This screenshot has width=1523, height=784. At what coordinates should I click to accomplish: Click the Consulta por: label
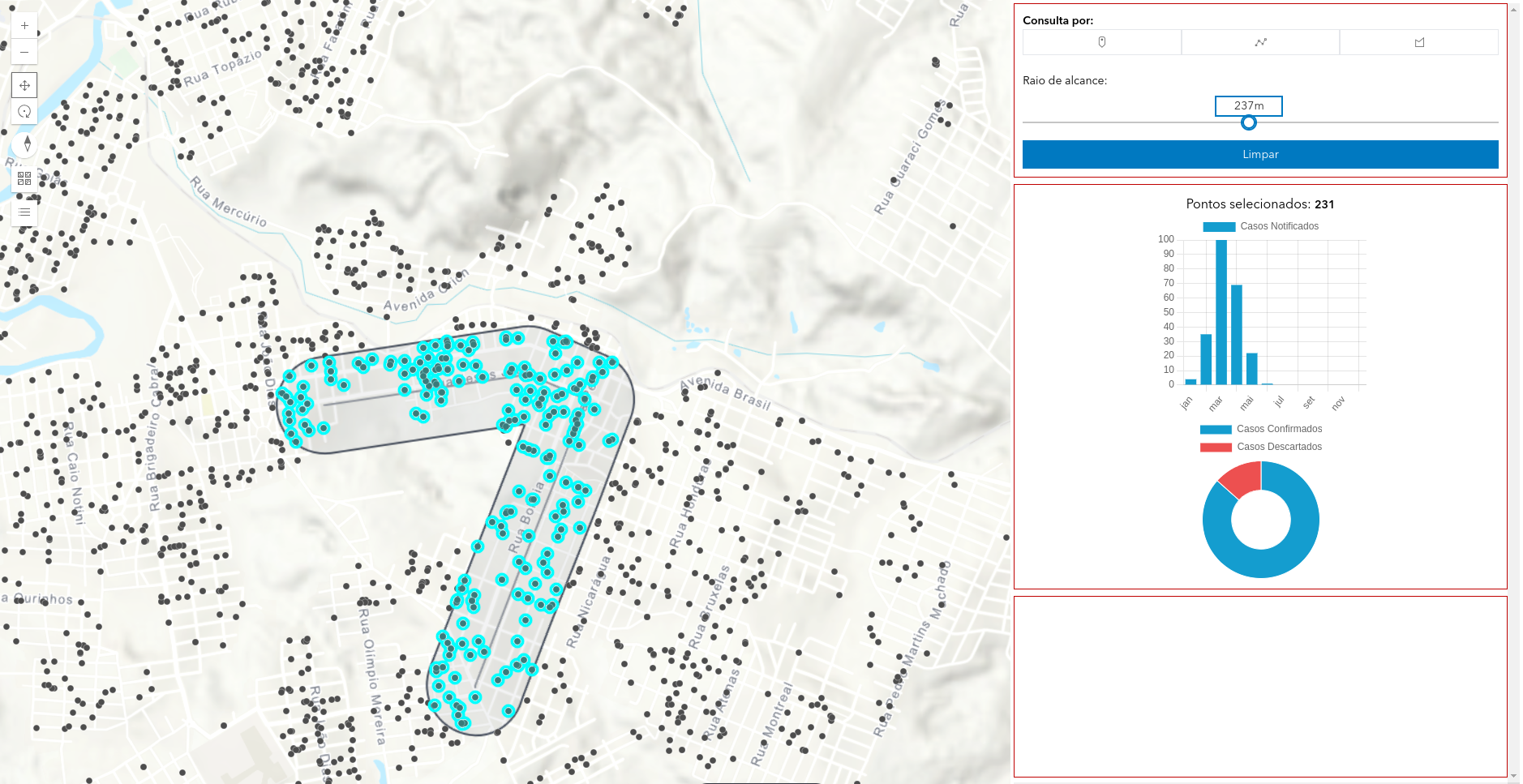pos(1058,20)
